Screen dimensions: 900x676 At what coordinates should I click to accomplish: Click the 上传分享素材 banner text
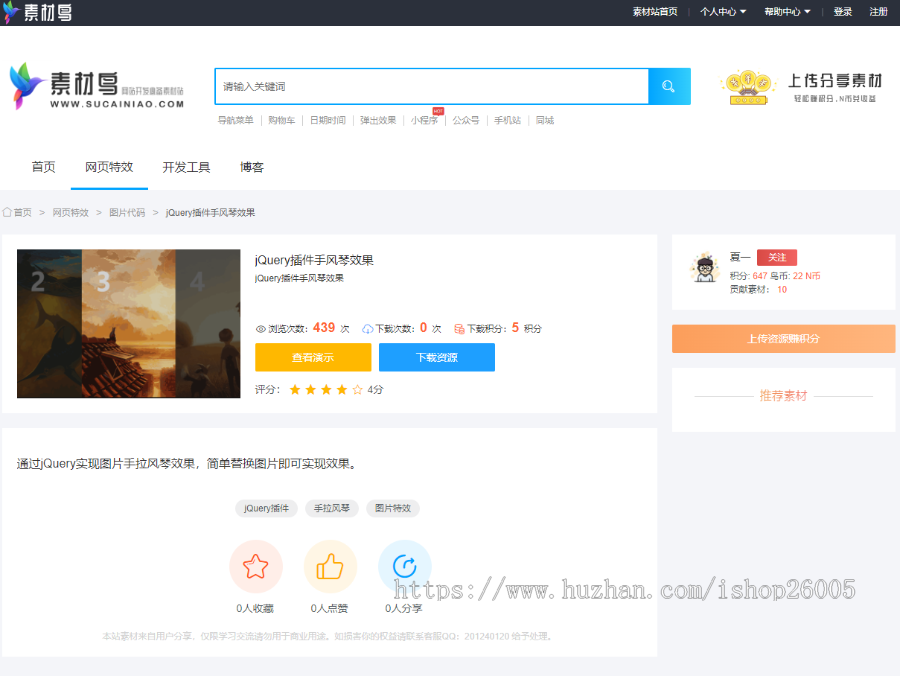(x=835, y=81)
